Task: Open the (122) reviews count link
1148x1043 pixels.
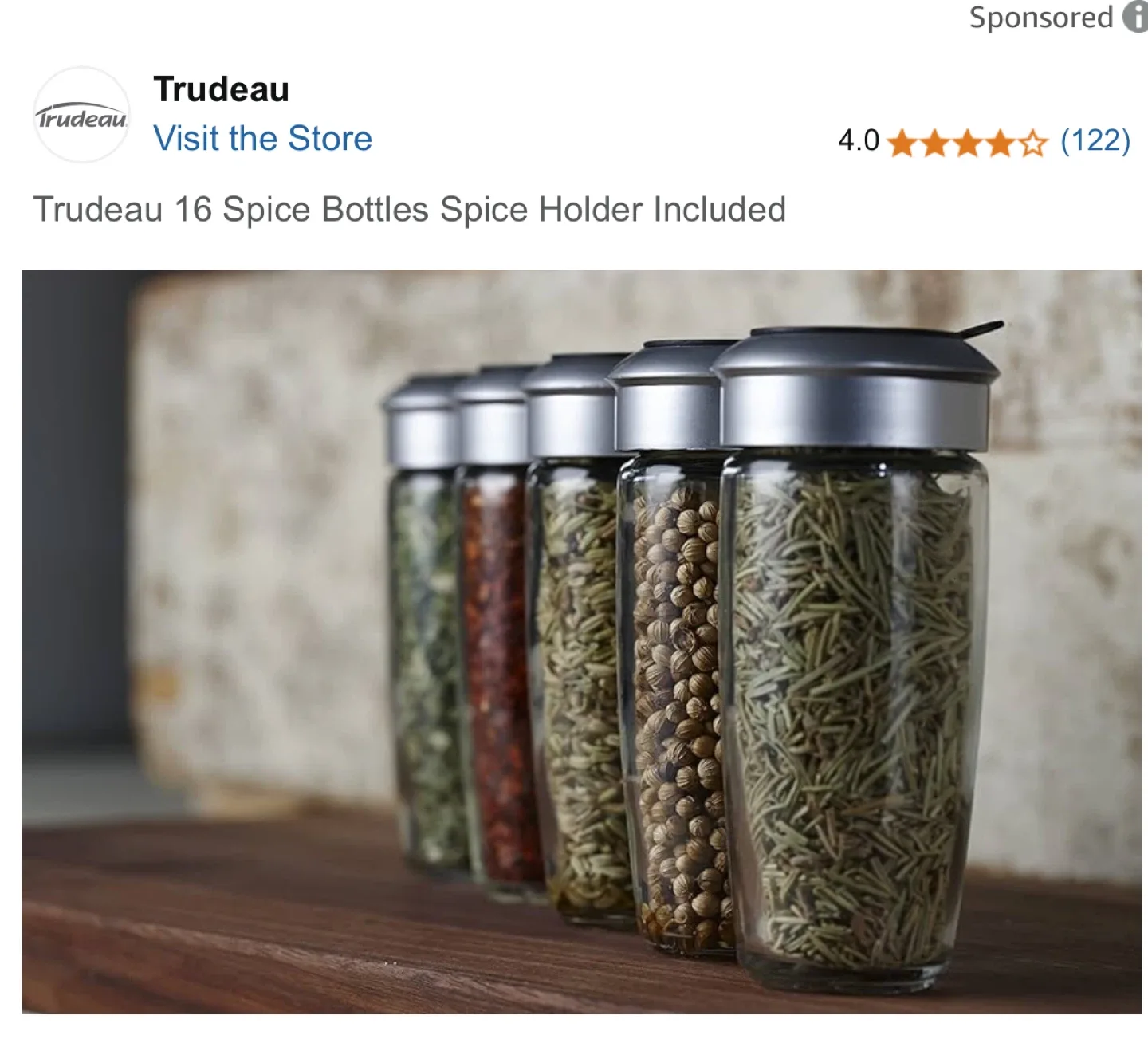Action: click(1095, 141)
